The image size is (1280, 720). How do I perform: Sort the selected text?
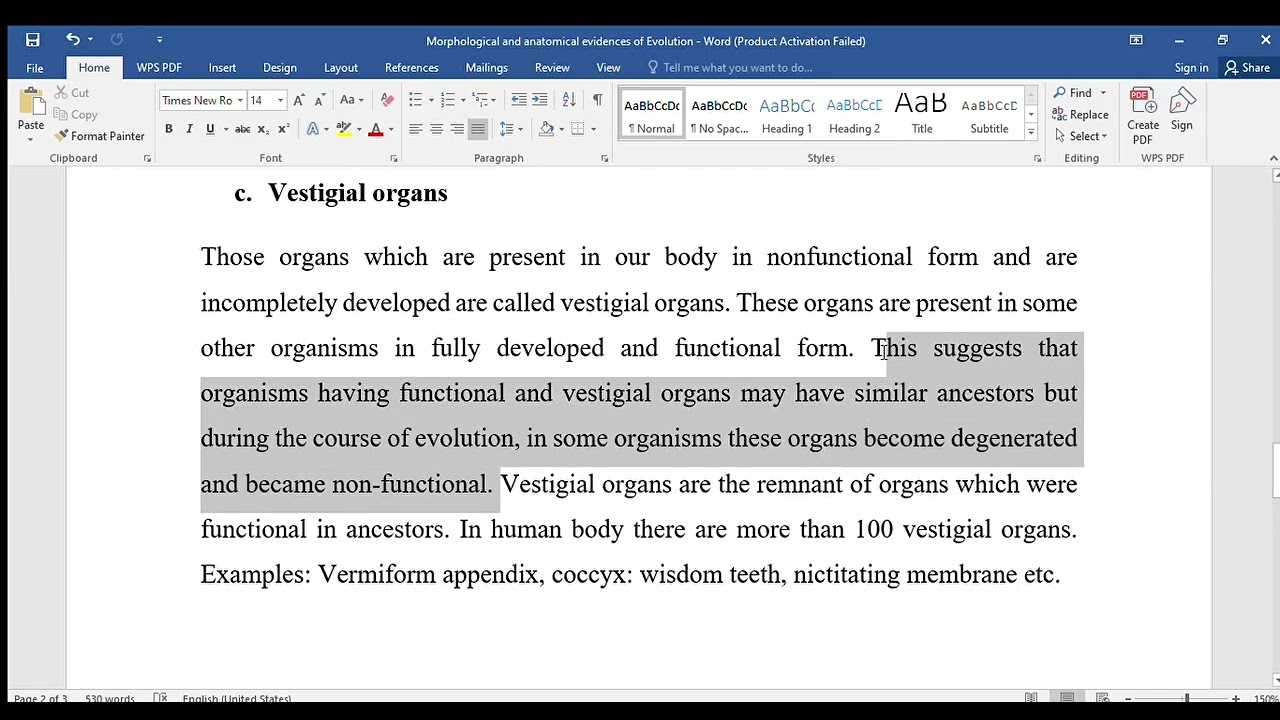[x=569, y=100]
